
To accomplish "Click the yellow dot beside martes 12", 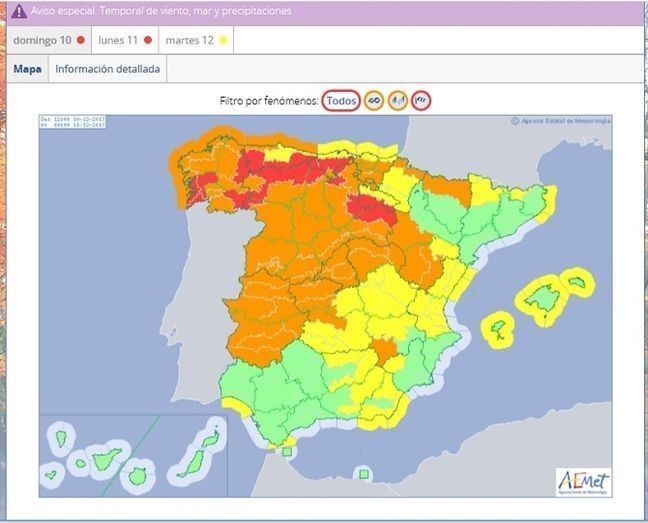I will 223,41.
